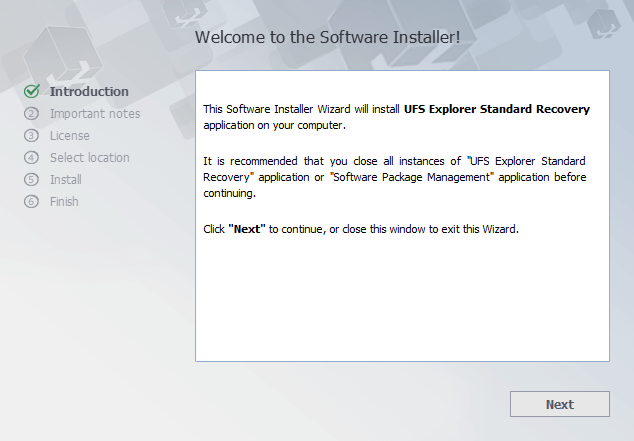Image resolution: width=634 pixels, height=441 pixels.
Task: Select the Introduction step label
Action: pos(89,92)
